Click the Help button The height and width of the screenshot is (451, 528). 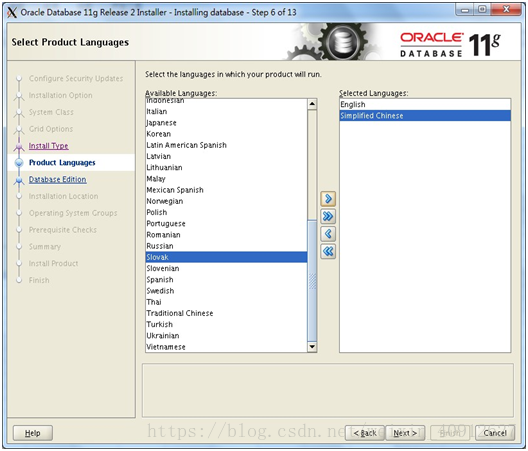(33, 433)
